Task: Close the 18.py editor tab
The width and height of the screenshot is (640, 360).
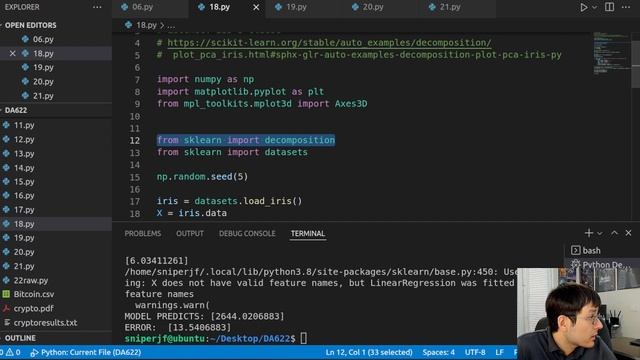Action: [256, 7]
